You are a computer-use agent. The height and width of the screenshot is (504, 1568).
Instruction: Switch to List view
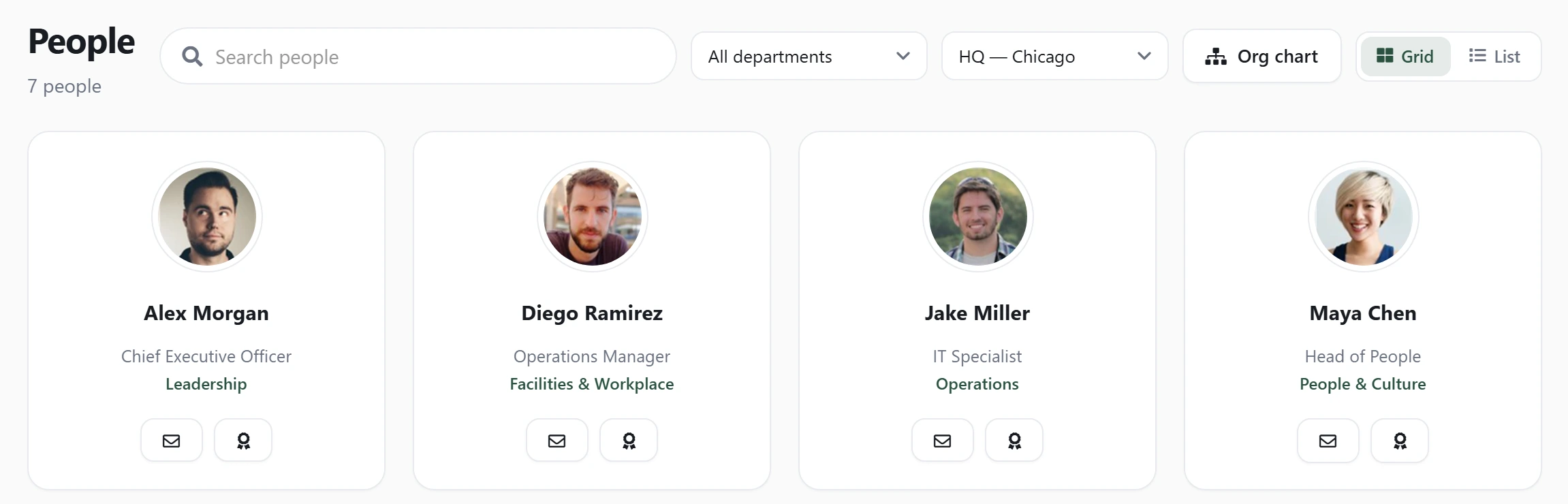(x=1494, y=57)
